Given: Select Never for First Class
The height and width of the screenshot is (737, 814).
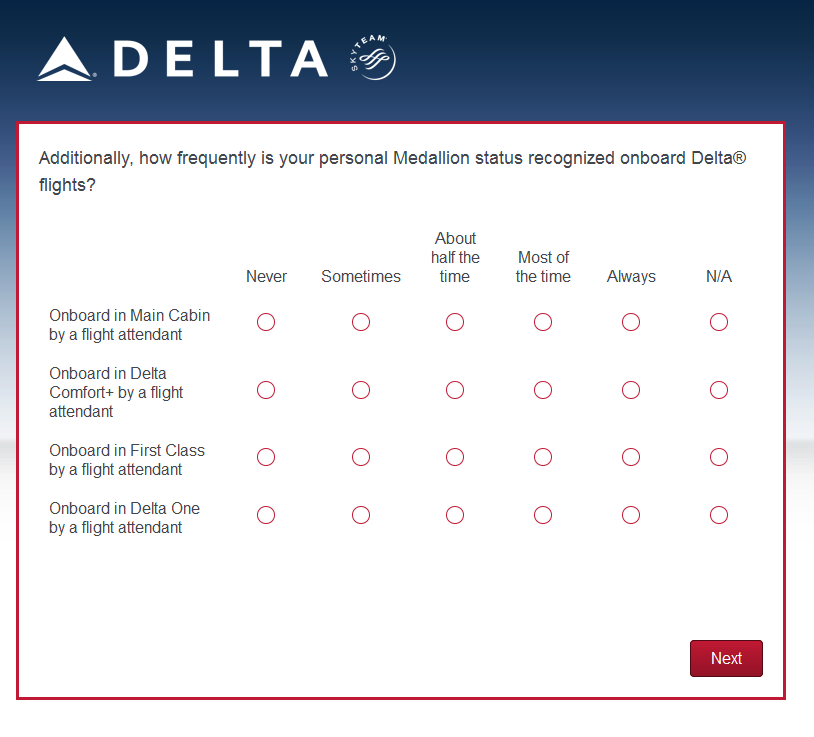Looking at the screenshot, I should tap(266, 457).
